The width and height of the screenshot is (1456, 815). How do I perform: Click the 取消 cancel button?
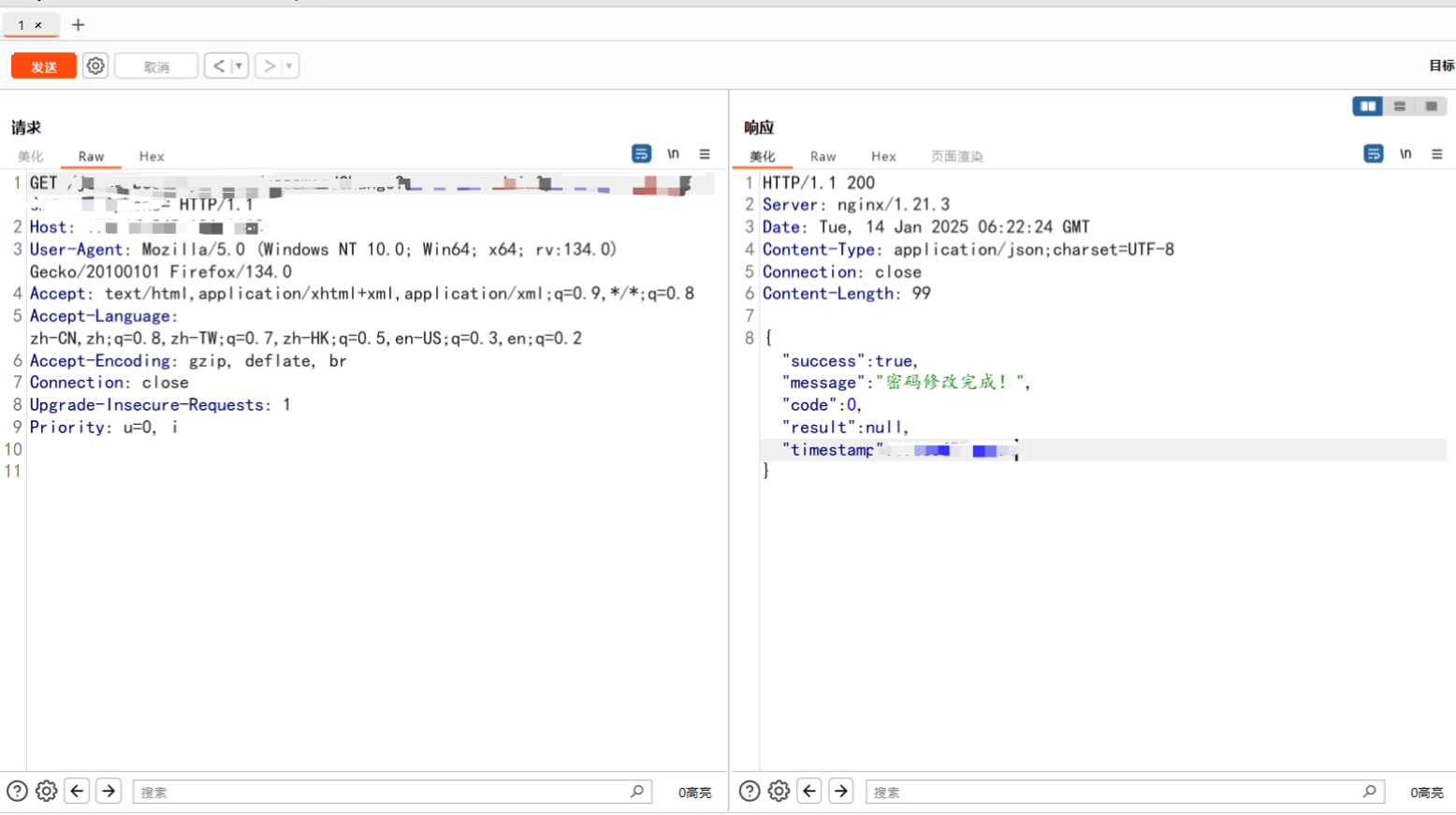(156, 66)
